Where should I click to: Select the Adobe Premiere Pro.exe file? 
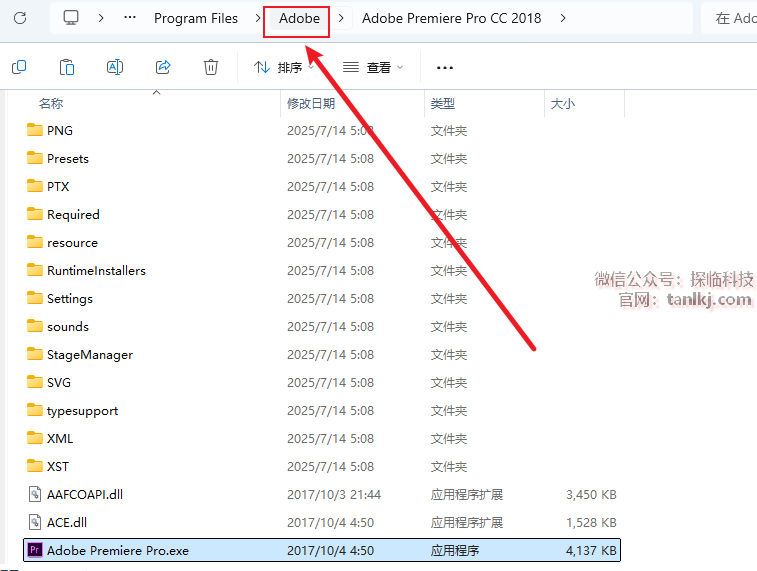tap(117, 550)
